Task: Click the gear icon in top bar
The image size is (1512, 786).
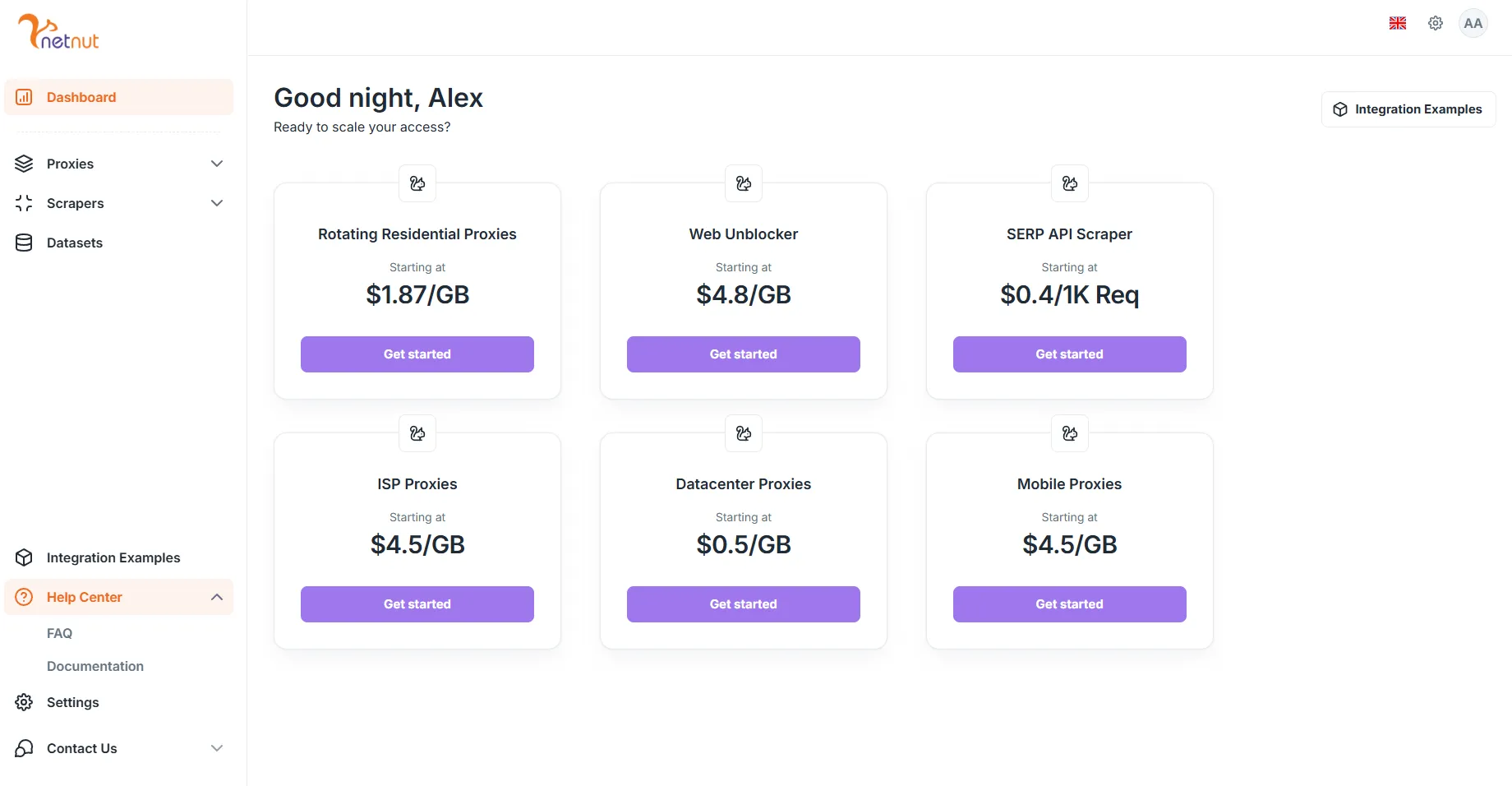Action: tap(1436, 23)
